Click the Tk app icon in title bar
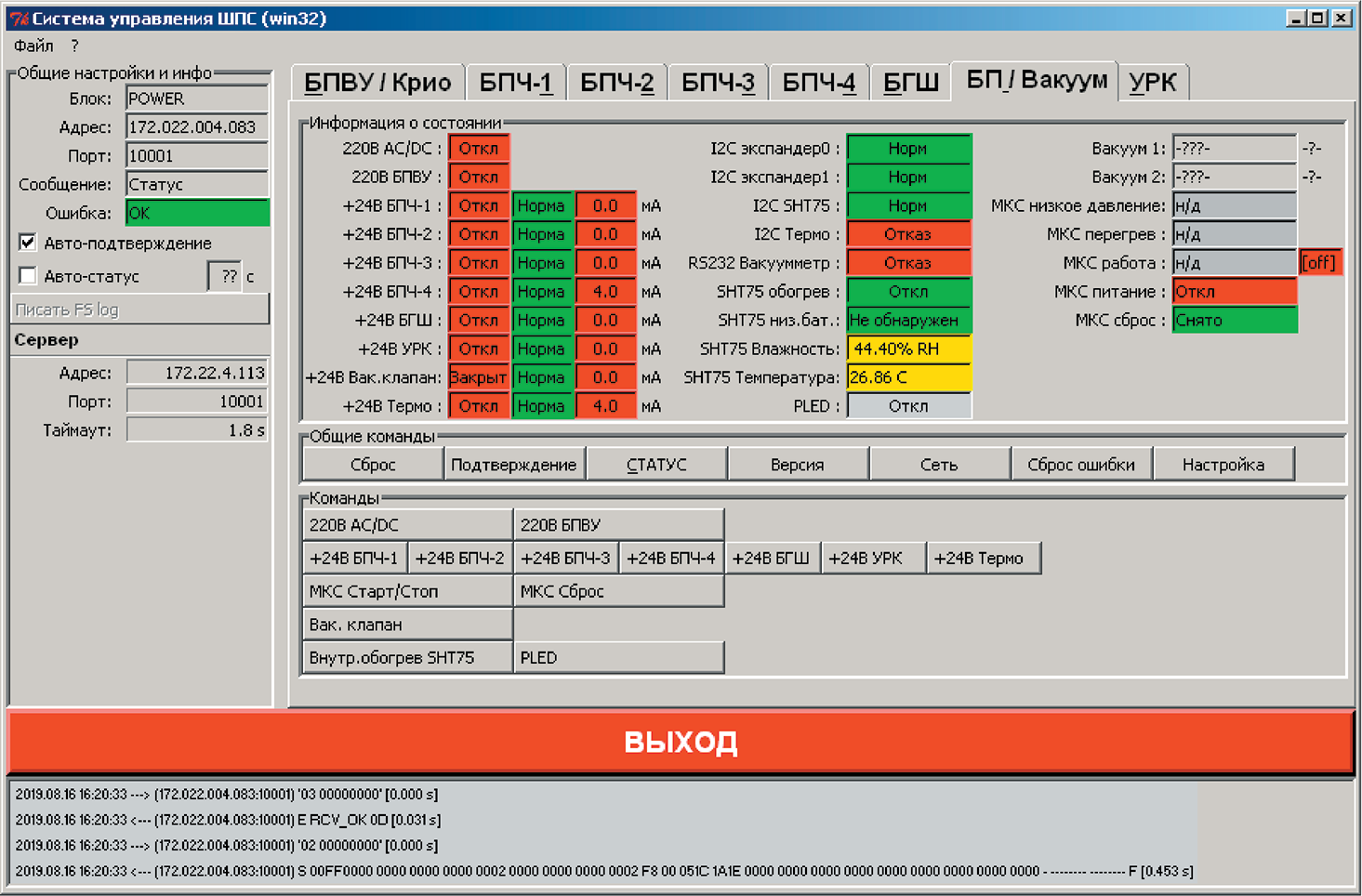 [x=19, y=19]
